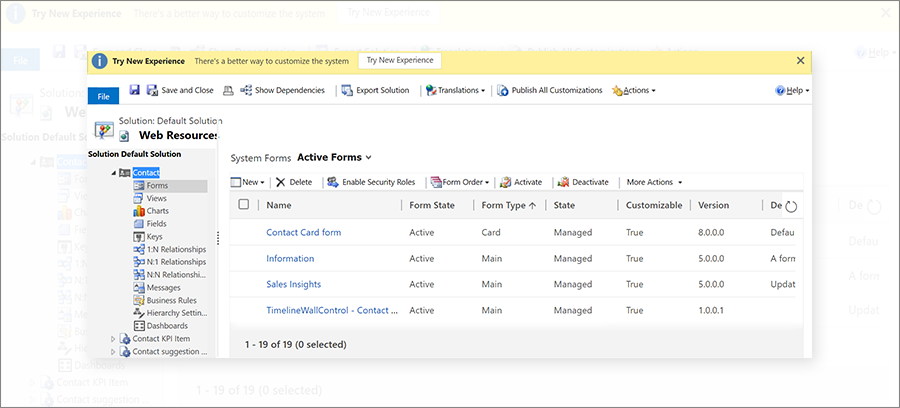This screenshot has width=900, height=408.
Task: Sort by the Name column
Action: coord(279,205)
